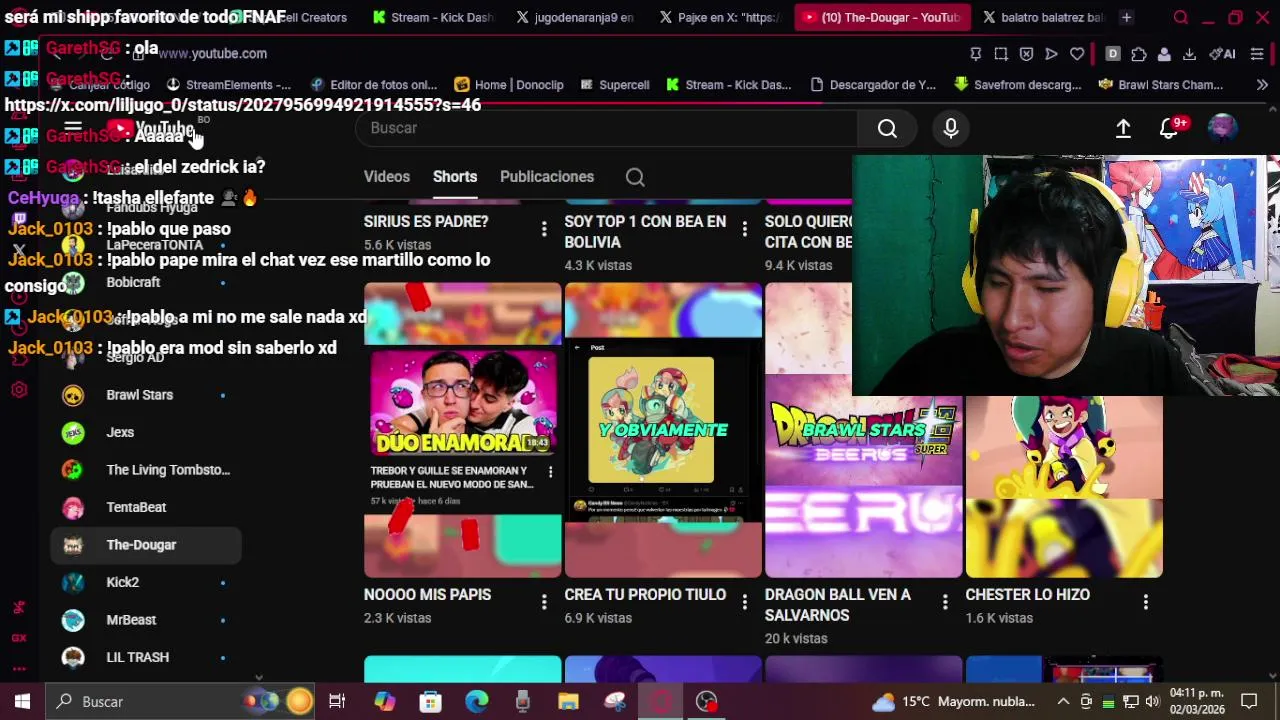Open the Editor de fotos onl... bookmark

[374, 85]
